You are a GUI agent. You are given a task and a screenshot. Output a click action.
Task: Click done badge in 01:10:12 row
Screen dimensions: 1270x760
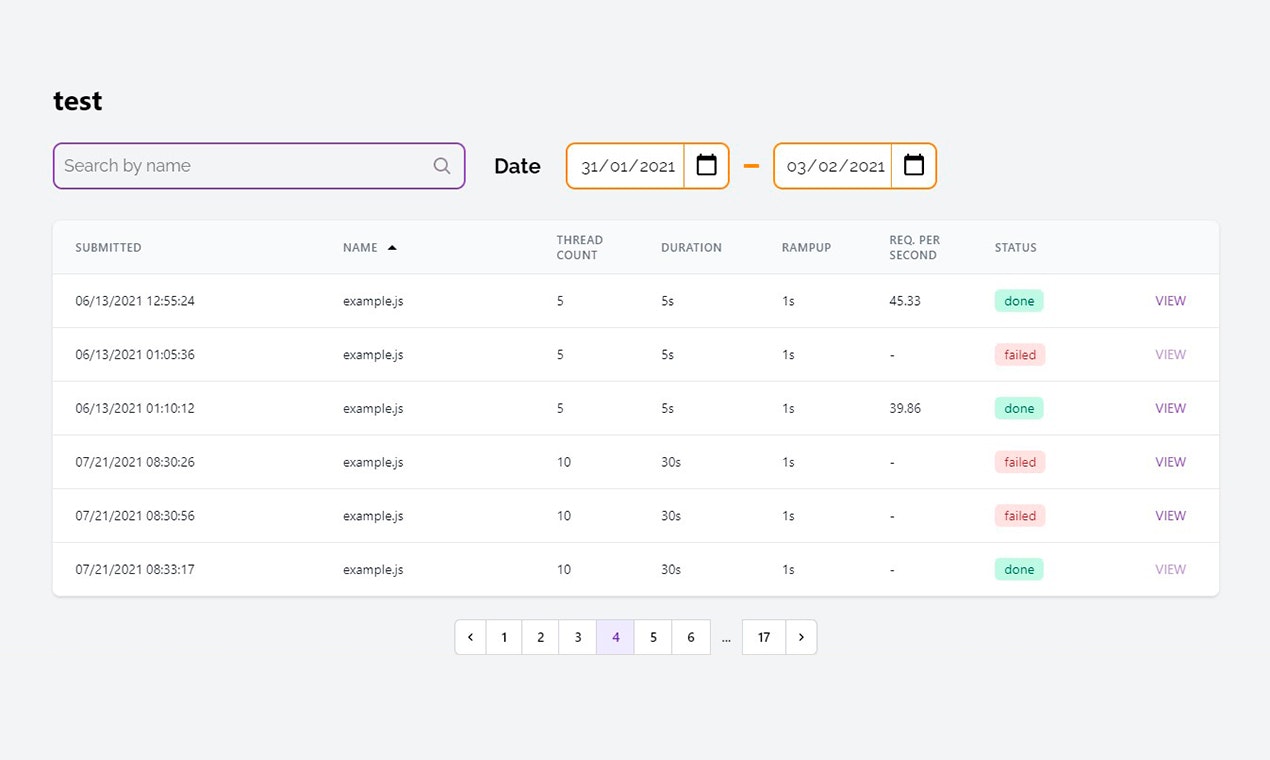click(x=1019, y=408)
